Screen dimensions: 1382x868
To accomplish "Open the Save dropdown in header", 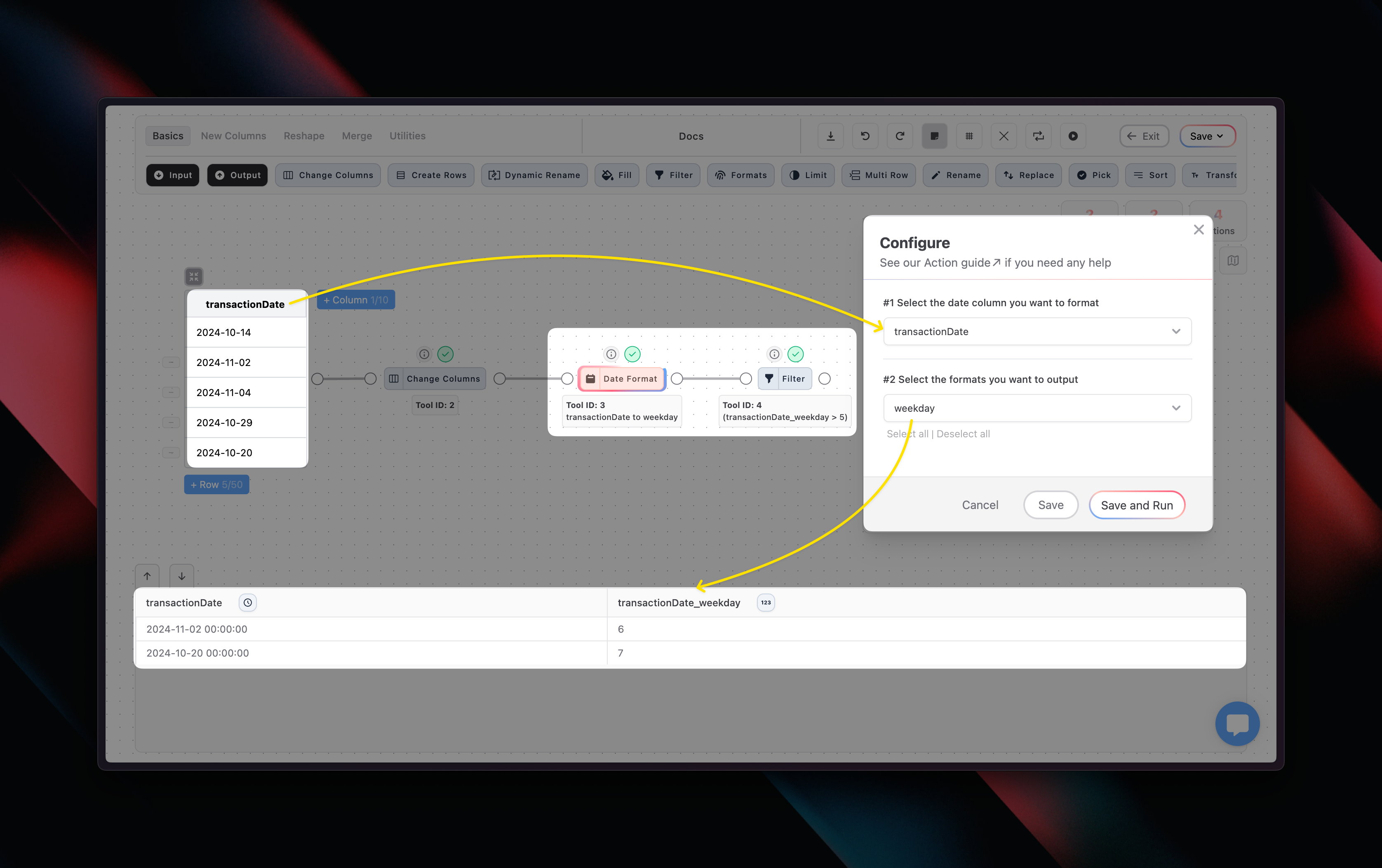I will [x=1206, y=136].
